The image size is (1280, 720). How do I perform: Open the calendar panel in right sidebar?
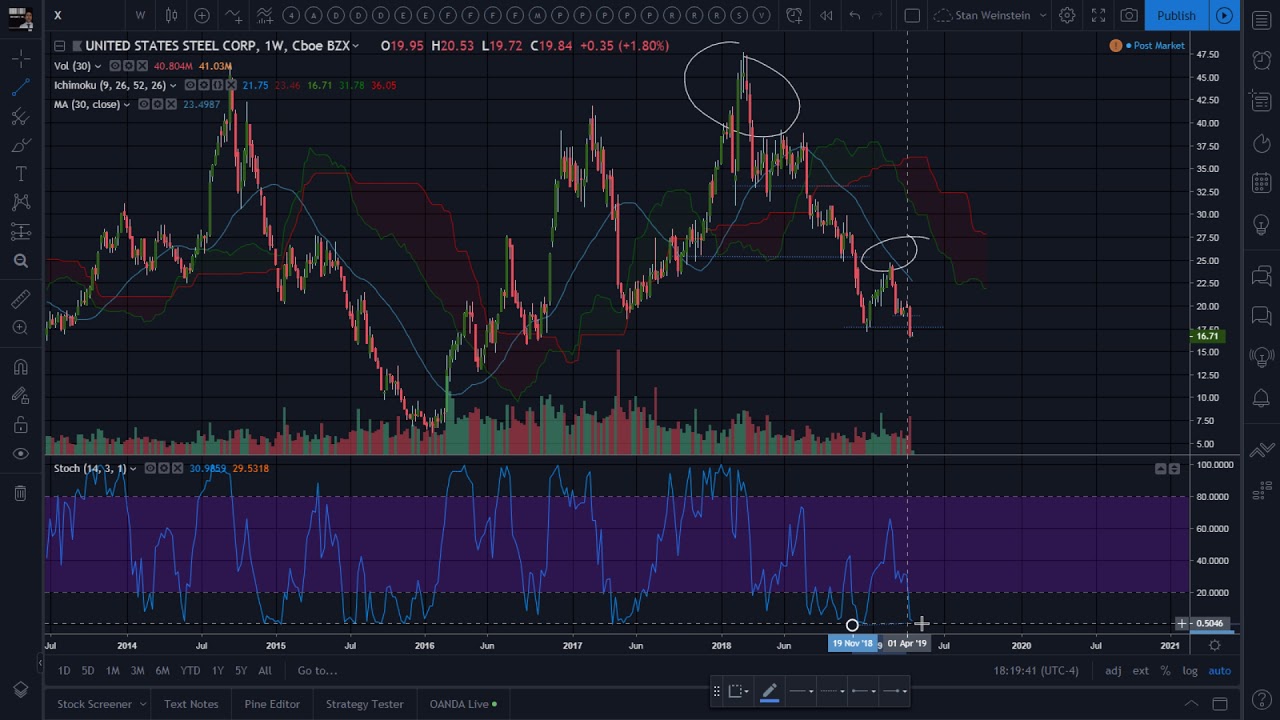point(1262,183)
